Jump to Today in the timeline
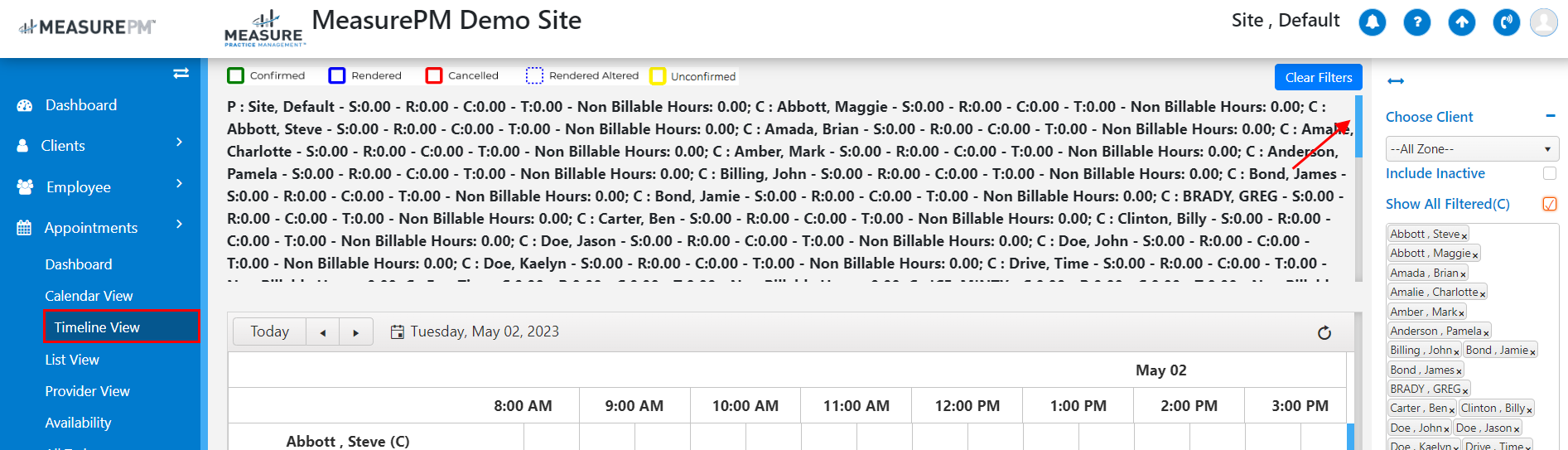The height and width of the screenshot is (450, 1568). click(x=270, y=331)
